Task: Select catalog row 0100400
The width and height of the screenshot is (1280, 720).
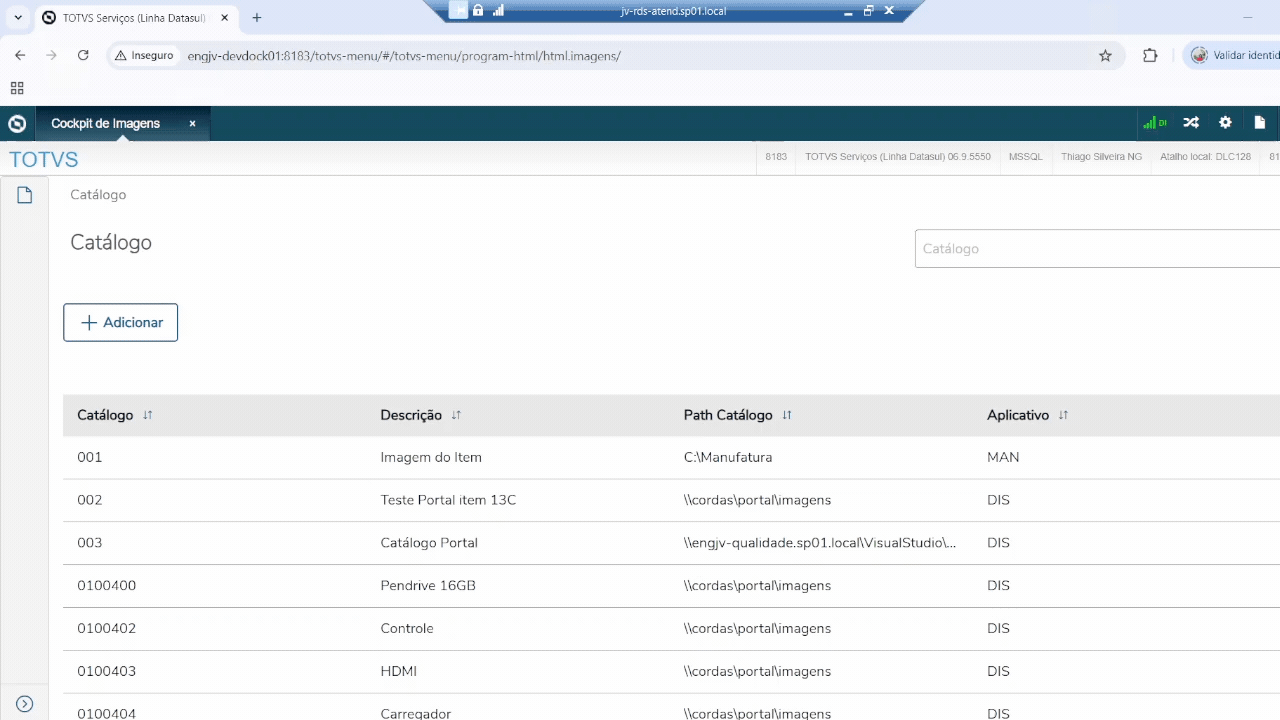Action: click(671, 586)
